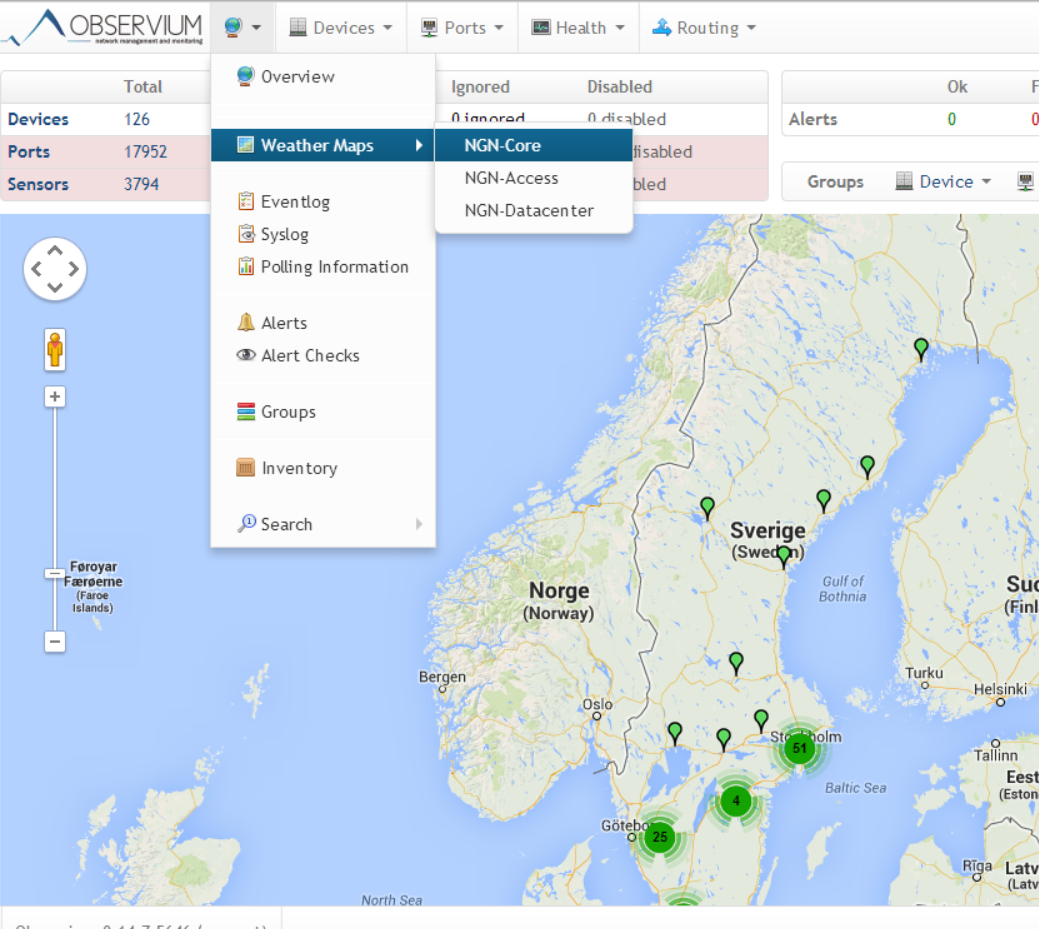The width and height of the screenshot is (1039, 929).
Task: Click the Routing arrows icon in navbar
Action: pos(661,27)
